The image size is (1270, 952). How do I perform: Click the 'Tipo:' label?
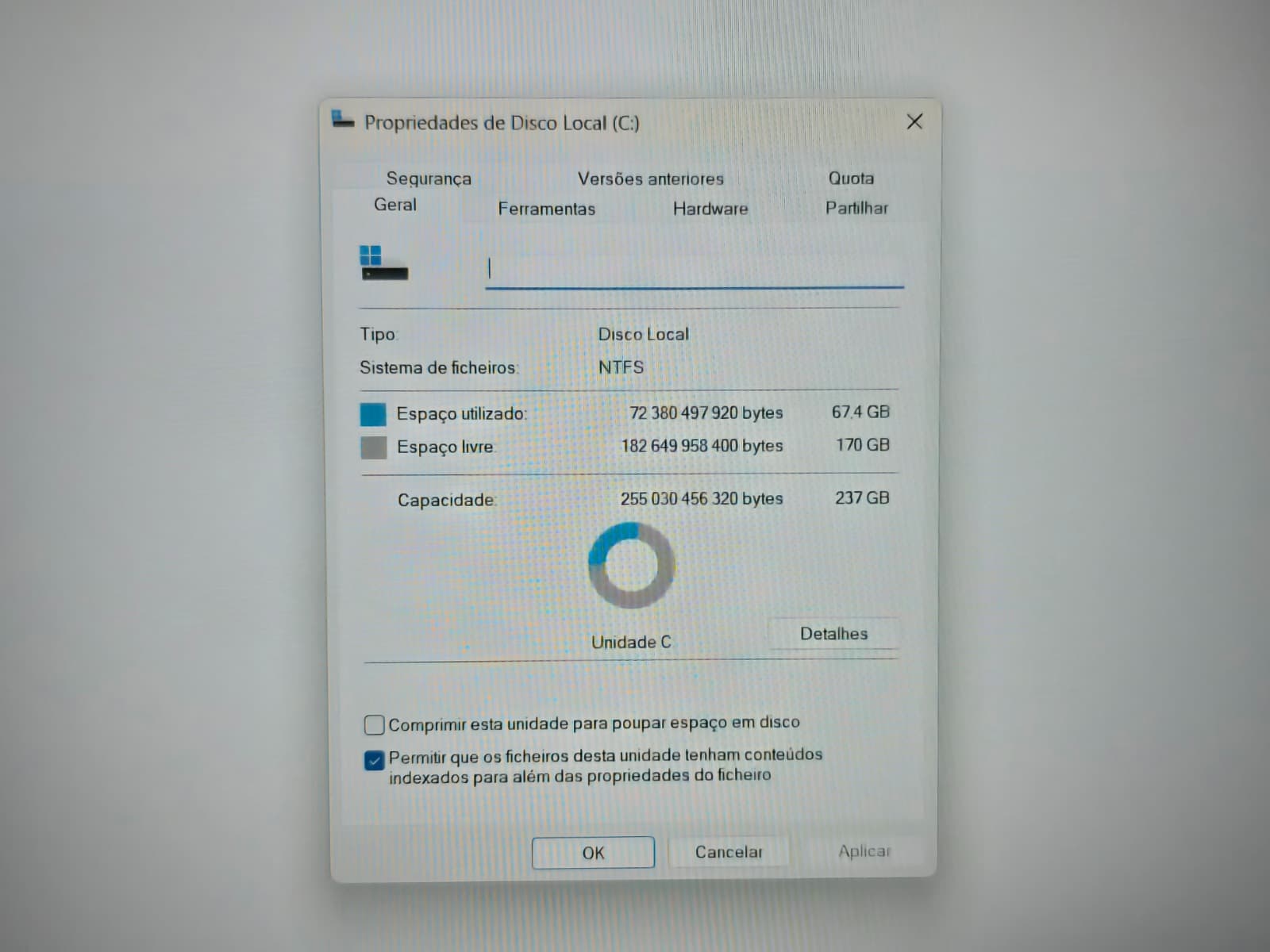click(378, 334)
